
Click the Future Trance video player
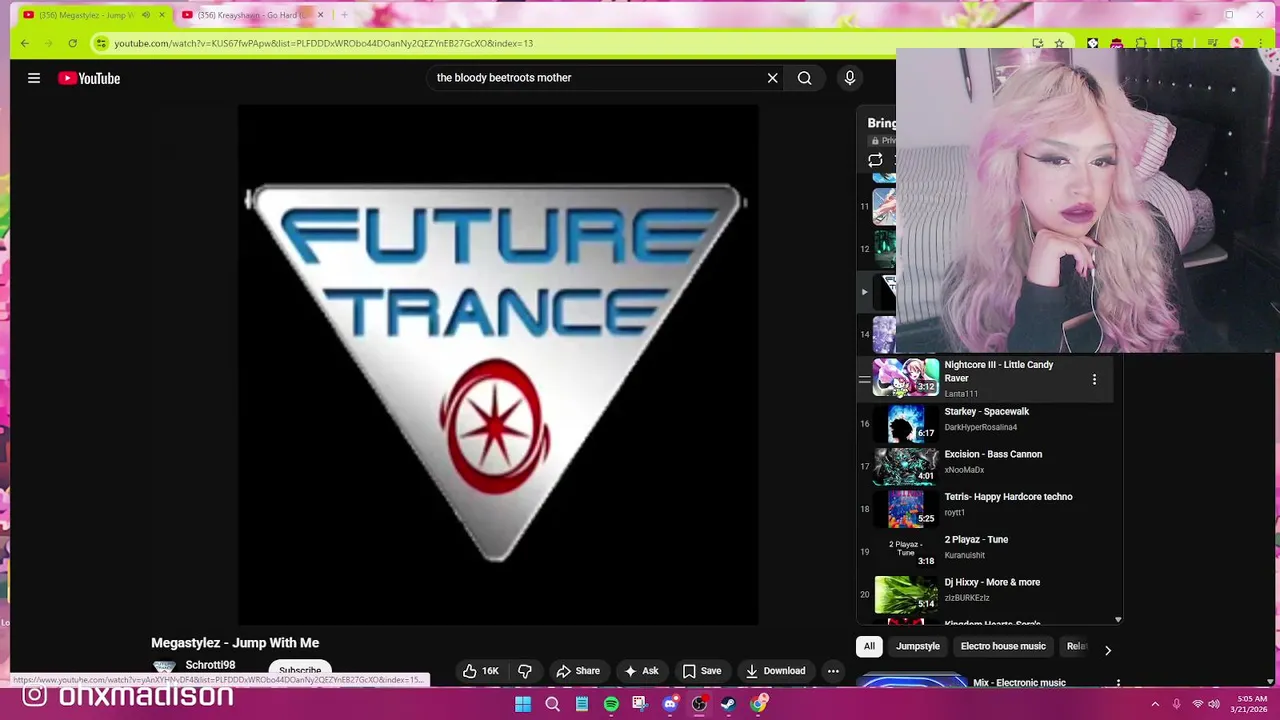coord(498,365)
